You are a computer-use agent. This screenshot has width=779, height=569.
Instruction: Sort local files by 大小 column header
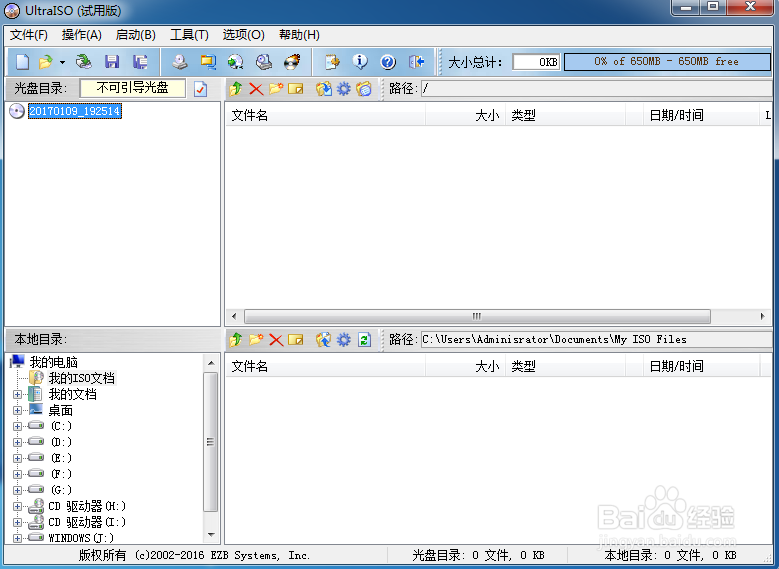point(465,366)
